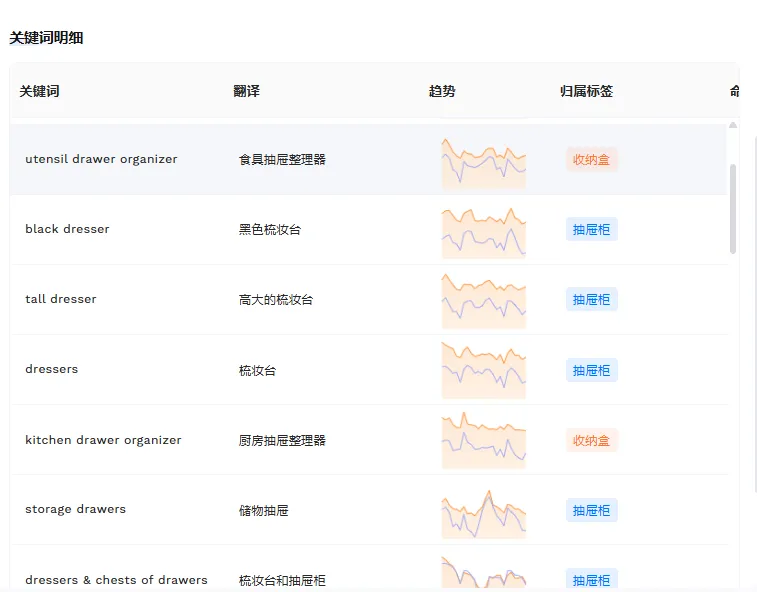
Task: Click the table's vertical scrollbar thumb
Action: [x=732, y=209]
